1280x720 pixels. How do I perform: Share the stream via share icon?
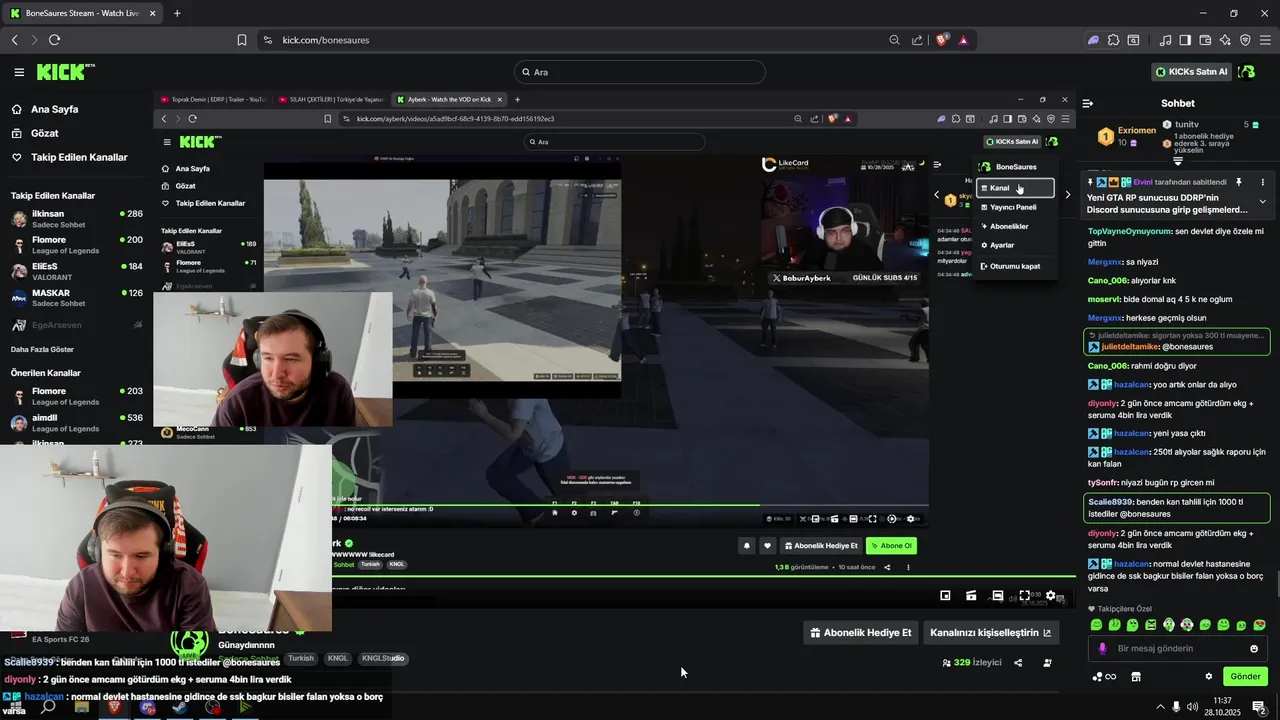tap(1018, 663)
